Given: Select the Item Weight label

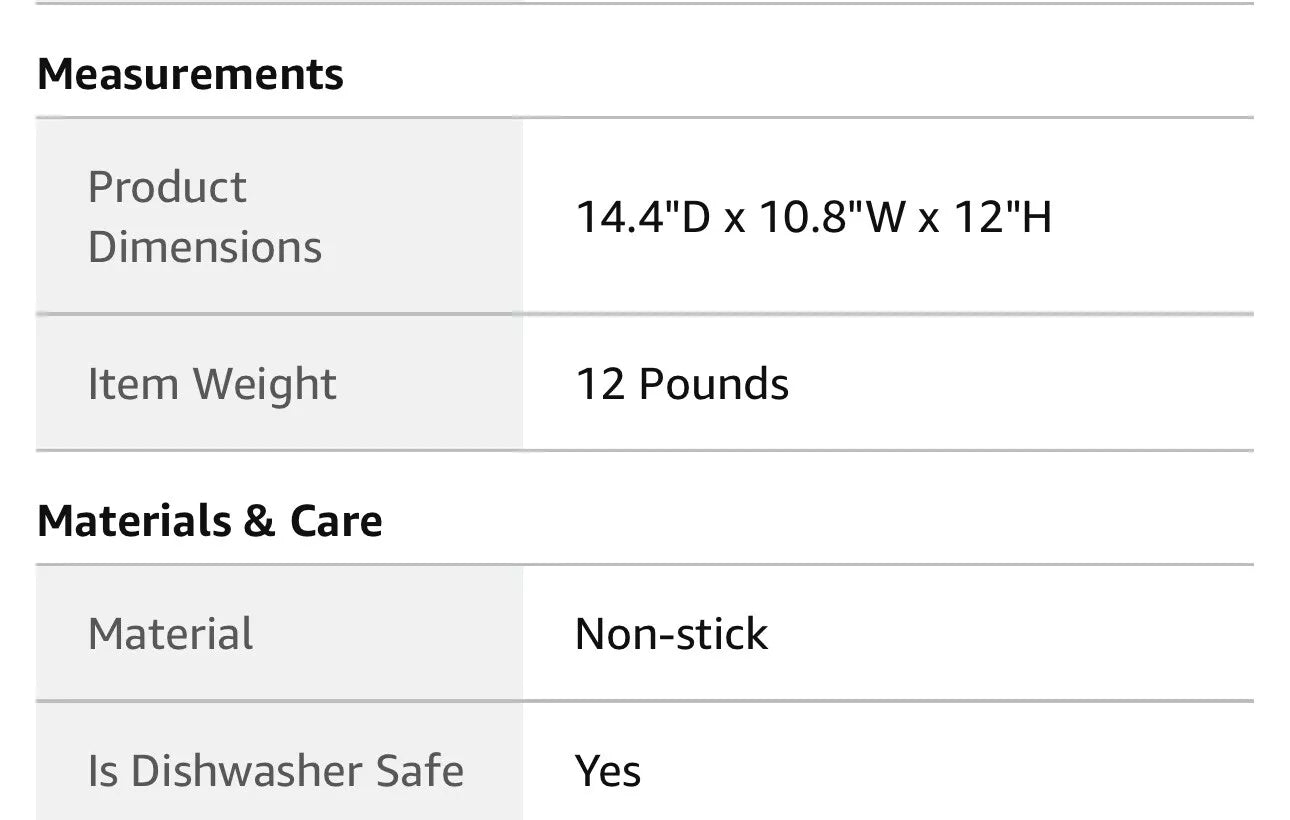Looking at the screenshot, I should coord(212,384).
